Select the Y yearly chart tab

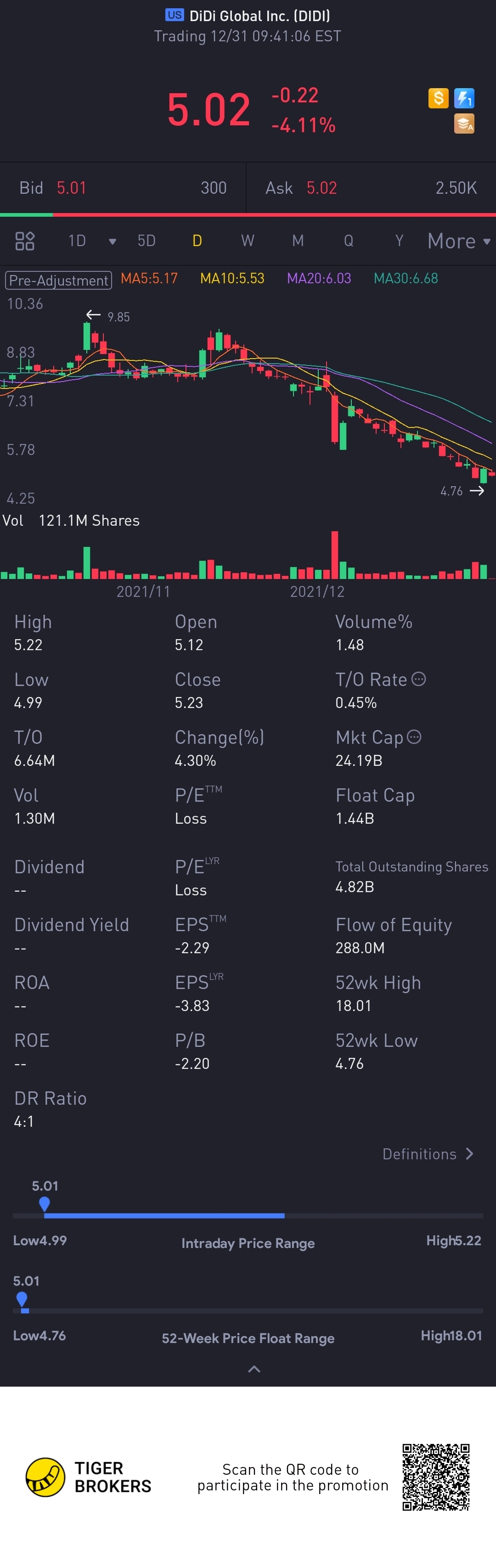[399, 241]
